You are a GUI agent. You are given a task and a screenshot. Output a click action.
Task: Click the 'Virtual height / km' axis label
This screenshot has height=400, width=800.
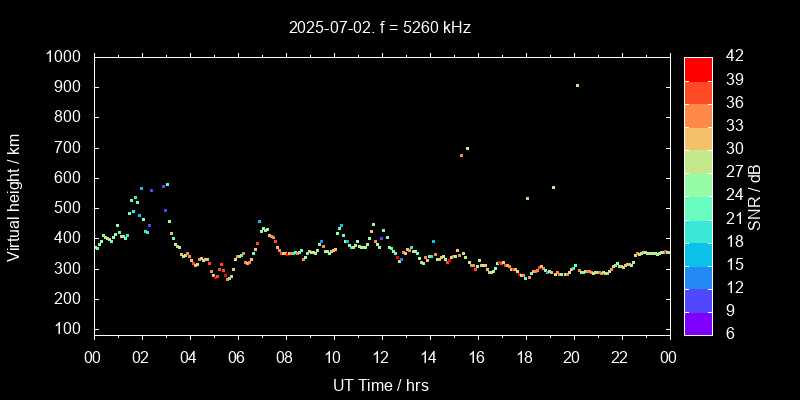click(14, 195)
